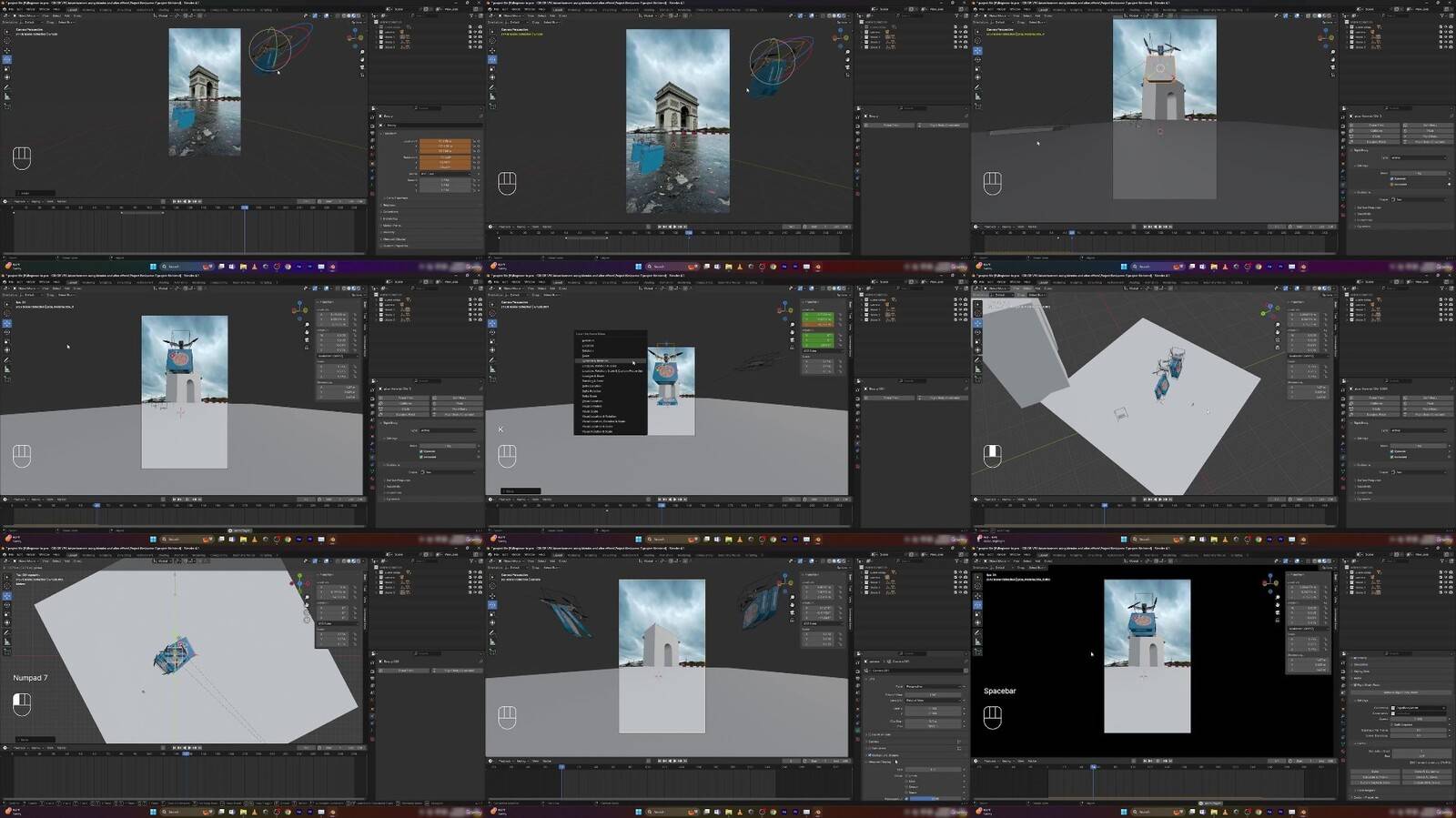Click Bake button in Spacebar frame physics panel
The height and width of the screenshot is (818, 1456).
click(x=1375, y=772)
